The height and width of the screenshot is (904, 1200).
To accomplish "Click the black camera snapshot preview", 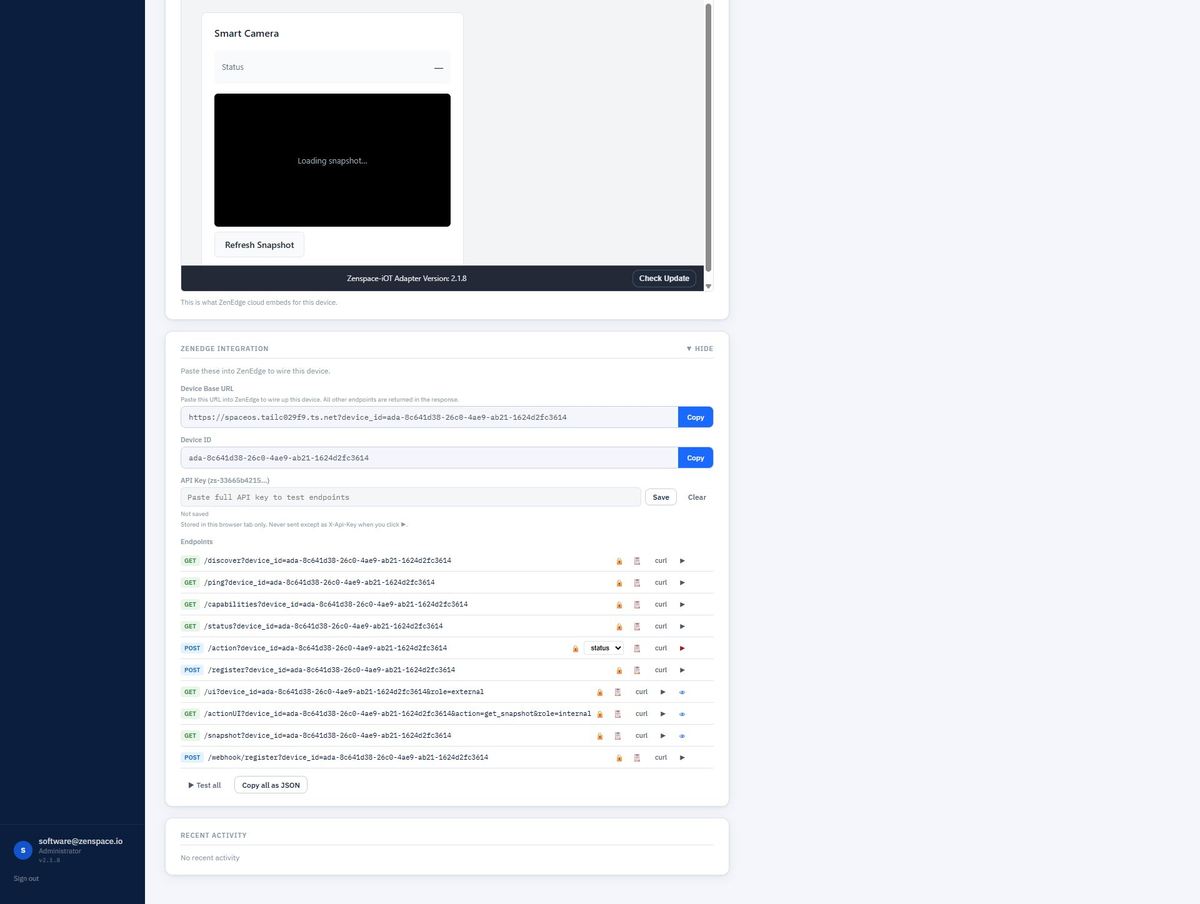I will click(332, 160).
